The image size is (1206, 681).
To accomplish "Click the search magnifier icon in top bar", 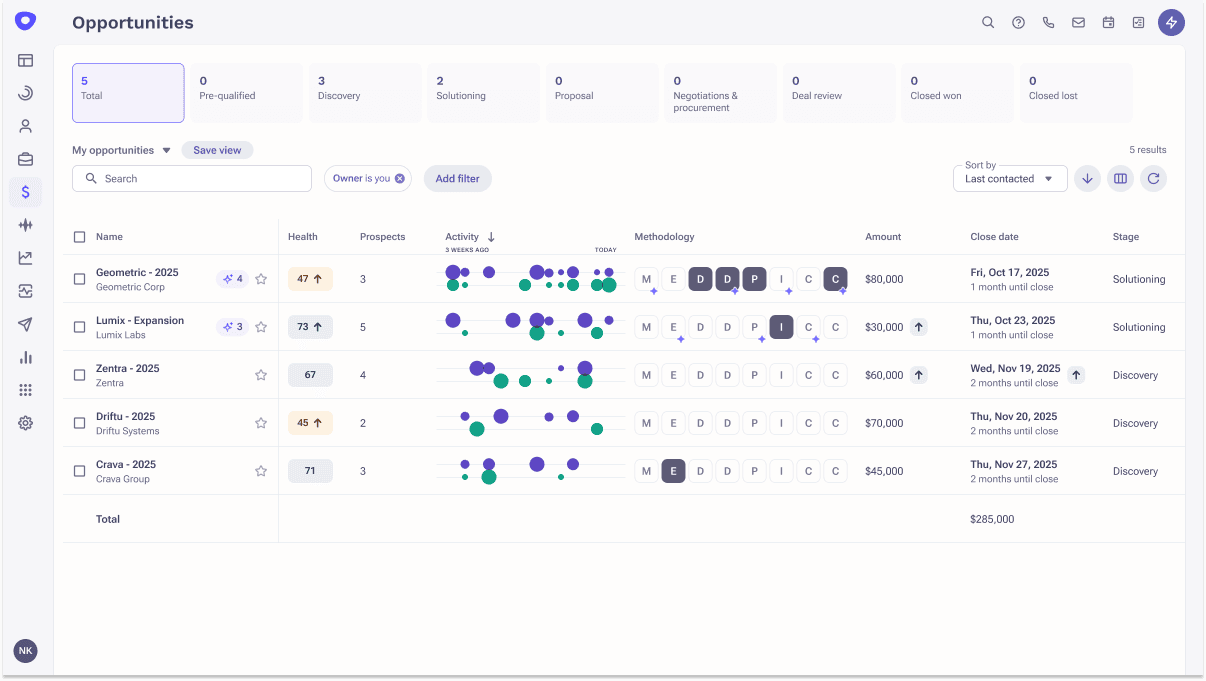I will pos(988,22).
